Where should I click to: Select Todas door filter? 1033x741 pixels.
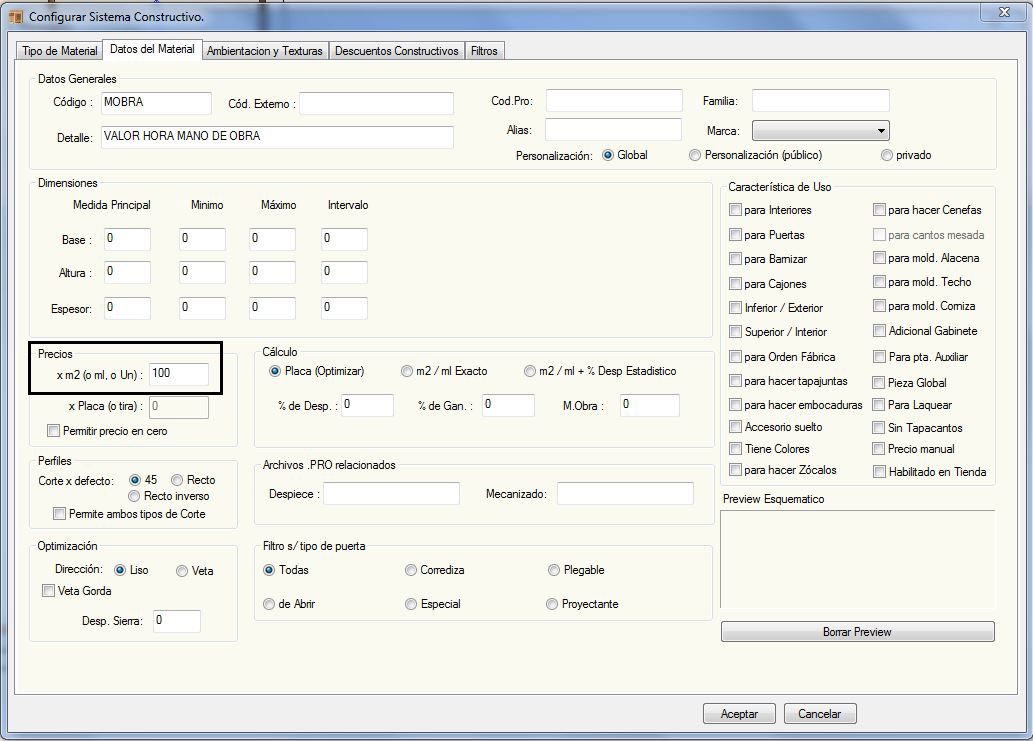(x=269, y=570)
